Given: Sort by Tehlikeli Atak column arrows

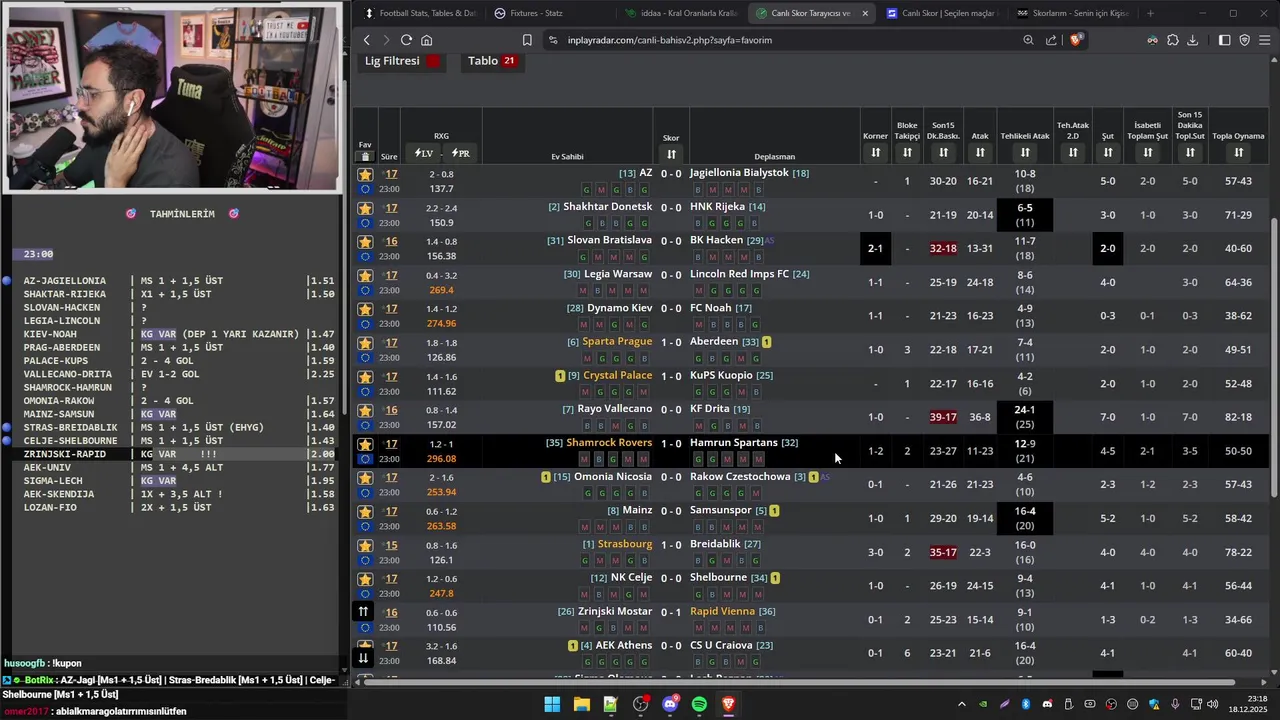Looking at the screenshot, I should 1025,152.
